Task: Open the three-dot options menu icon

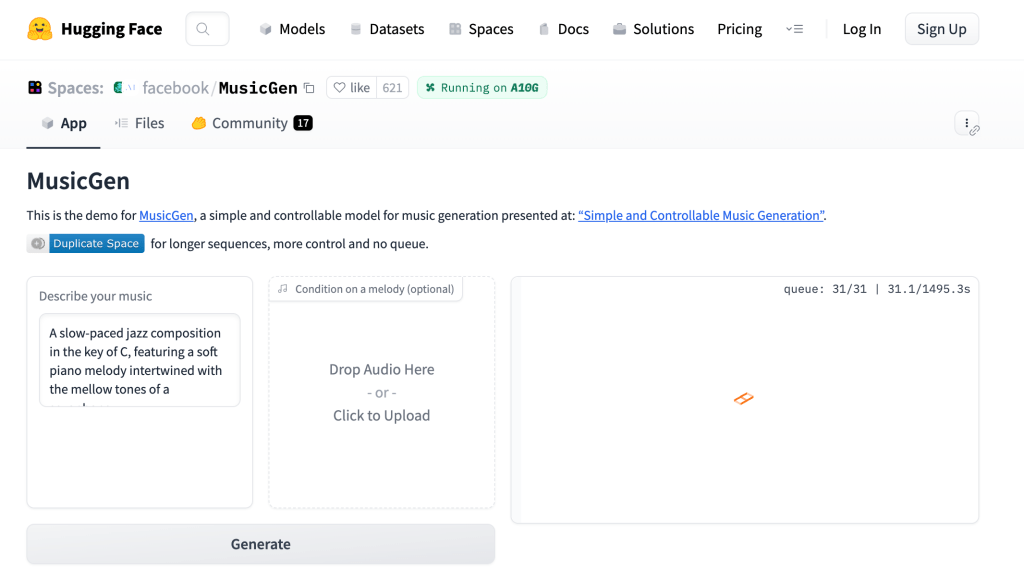Action: point(967,123)
